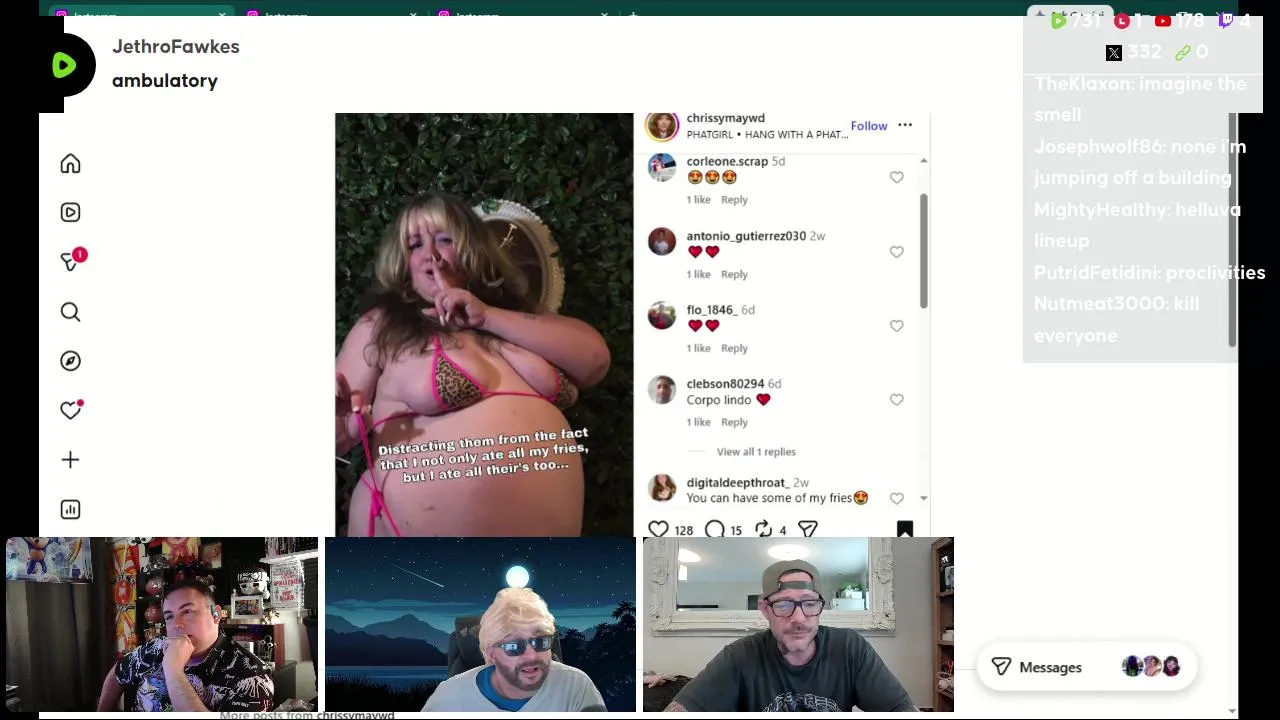The image size is (1280, 720).
Task: Click the Josephwolf86 chat message
Action: (x=1140, y=162)
